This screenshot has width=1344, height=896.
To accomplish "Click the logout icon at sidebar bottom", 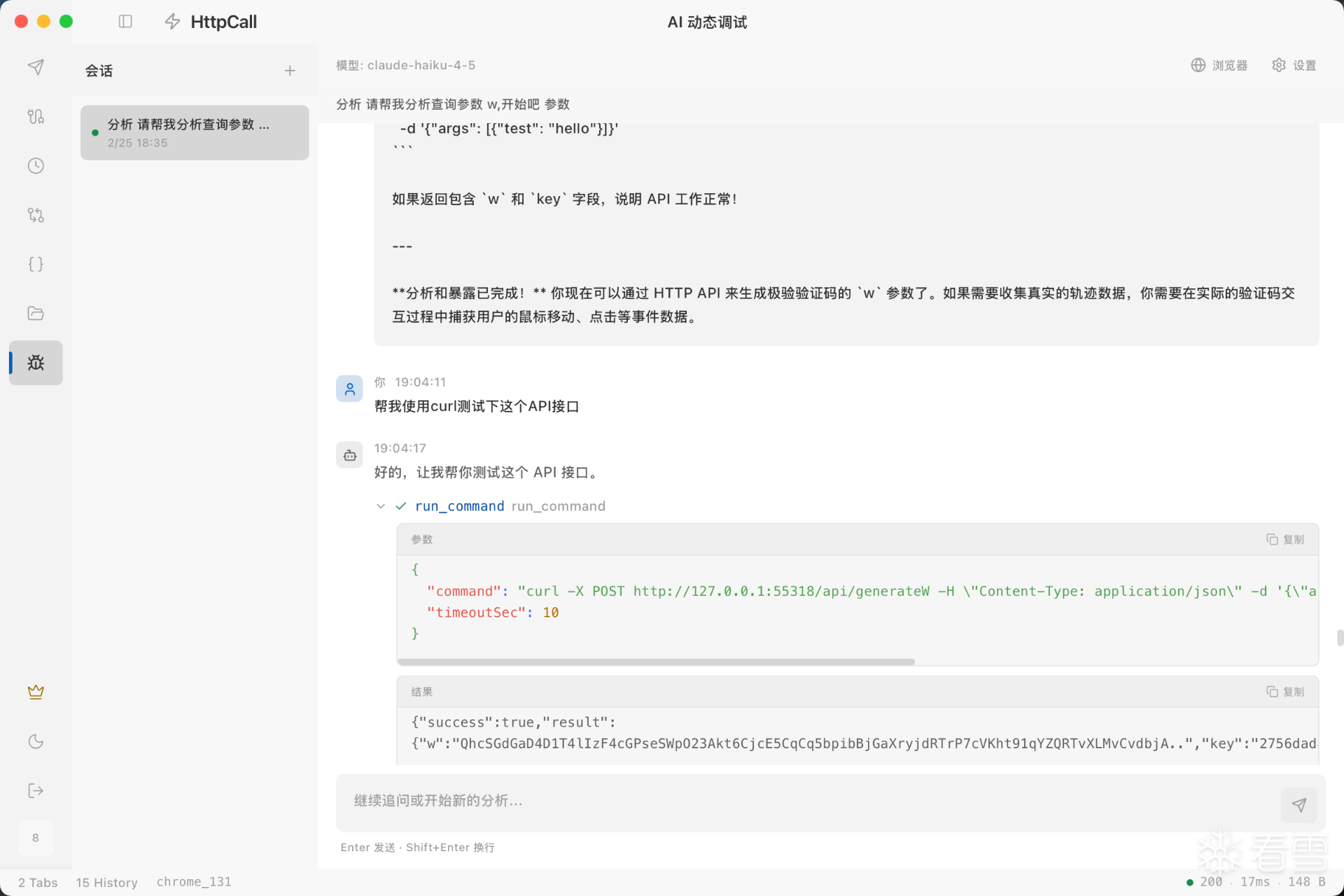I will coord(35,790).
